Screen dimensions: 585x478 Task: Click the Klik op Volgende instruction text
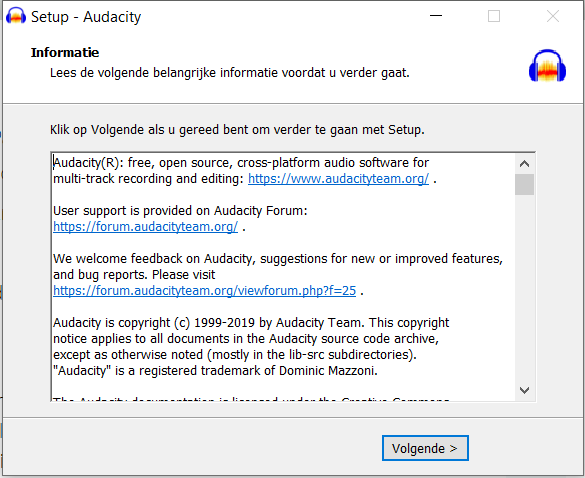point(237,130)
